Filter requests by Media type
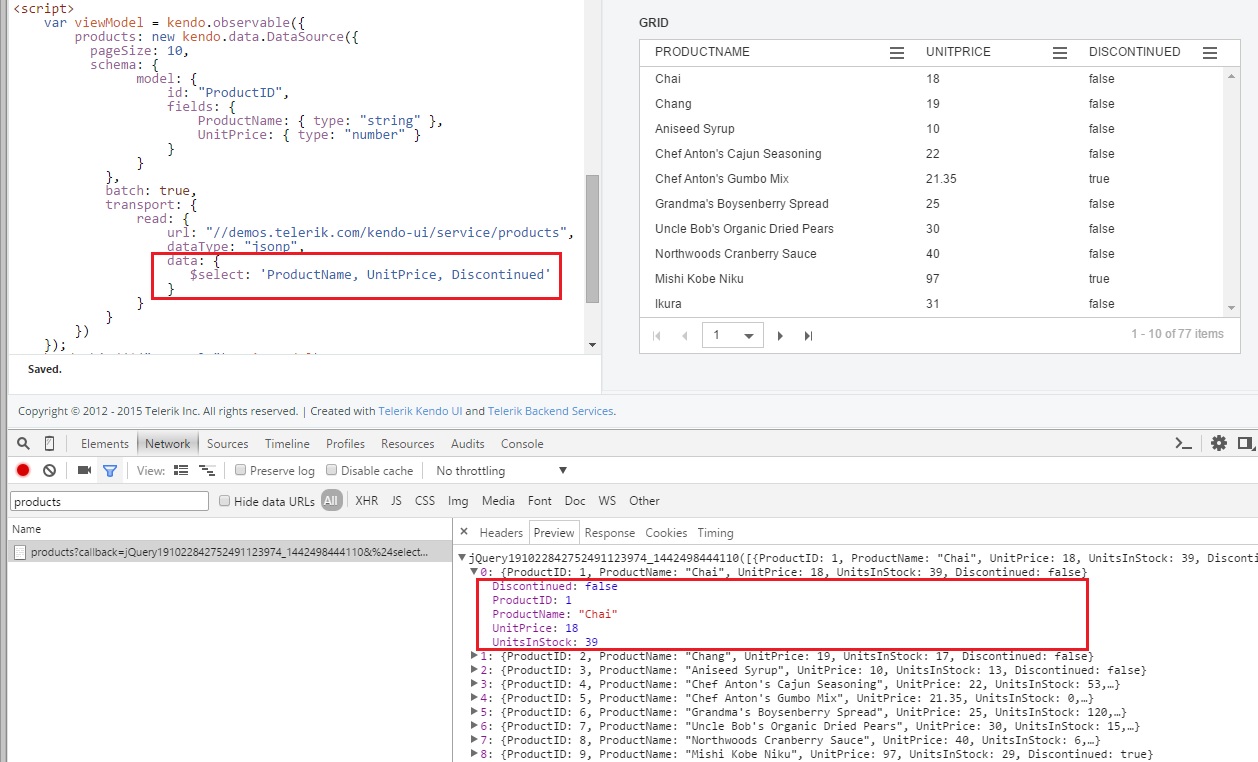The width and height of the screenshot is (1258, 762). (498, 501)
